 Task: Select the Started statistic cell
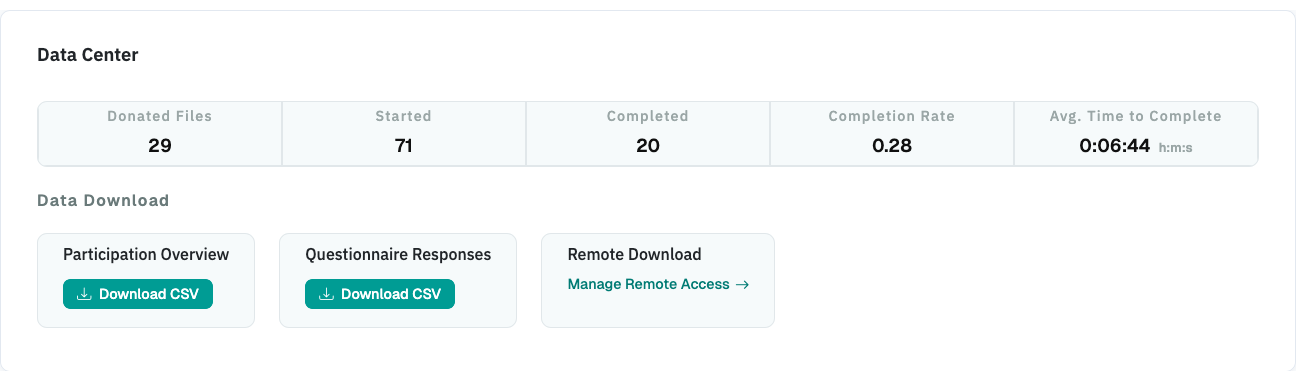(x=404, y=133)
